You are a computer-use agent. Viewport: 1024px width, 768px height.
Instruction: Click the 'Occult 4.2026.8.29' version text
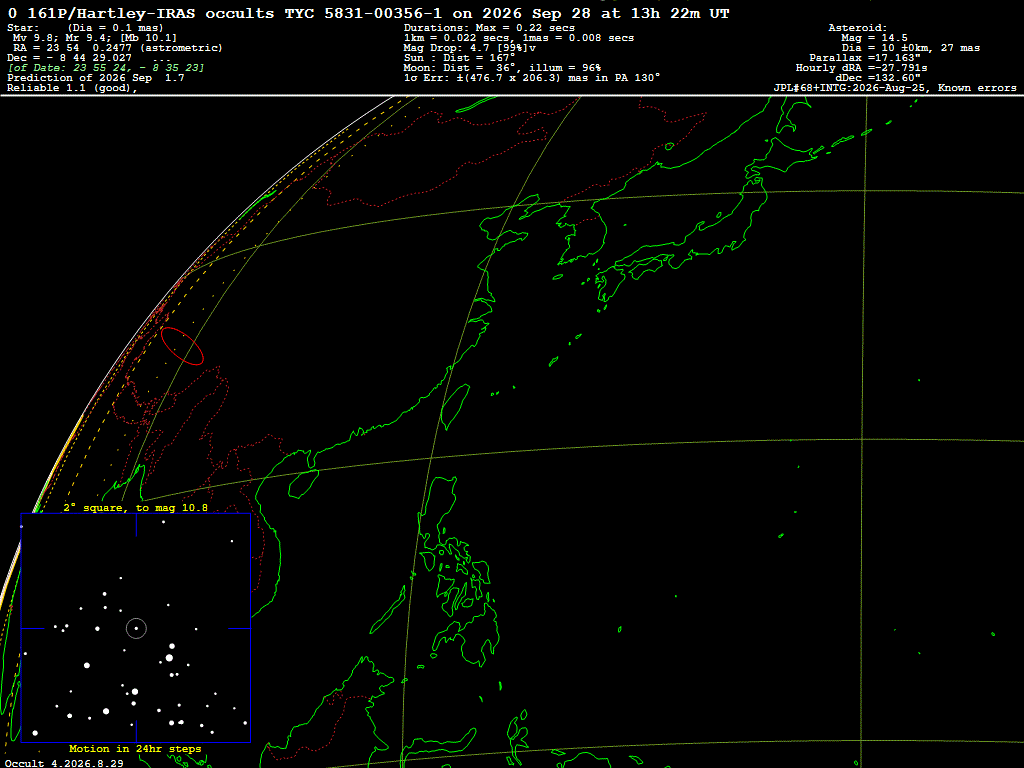click(64, 763)
